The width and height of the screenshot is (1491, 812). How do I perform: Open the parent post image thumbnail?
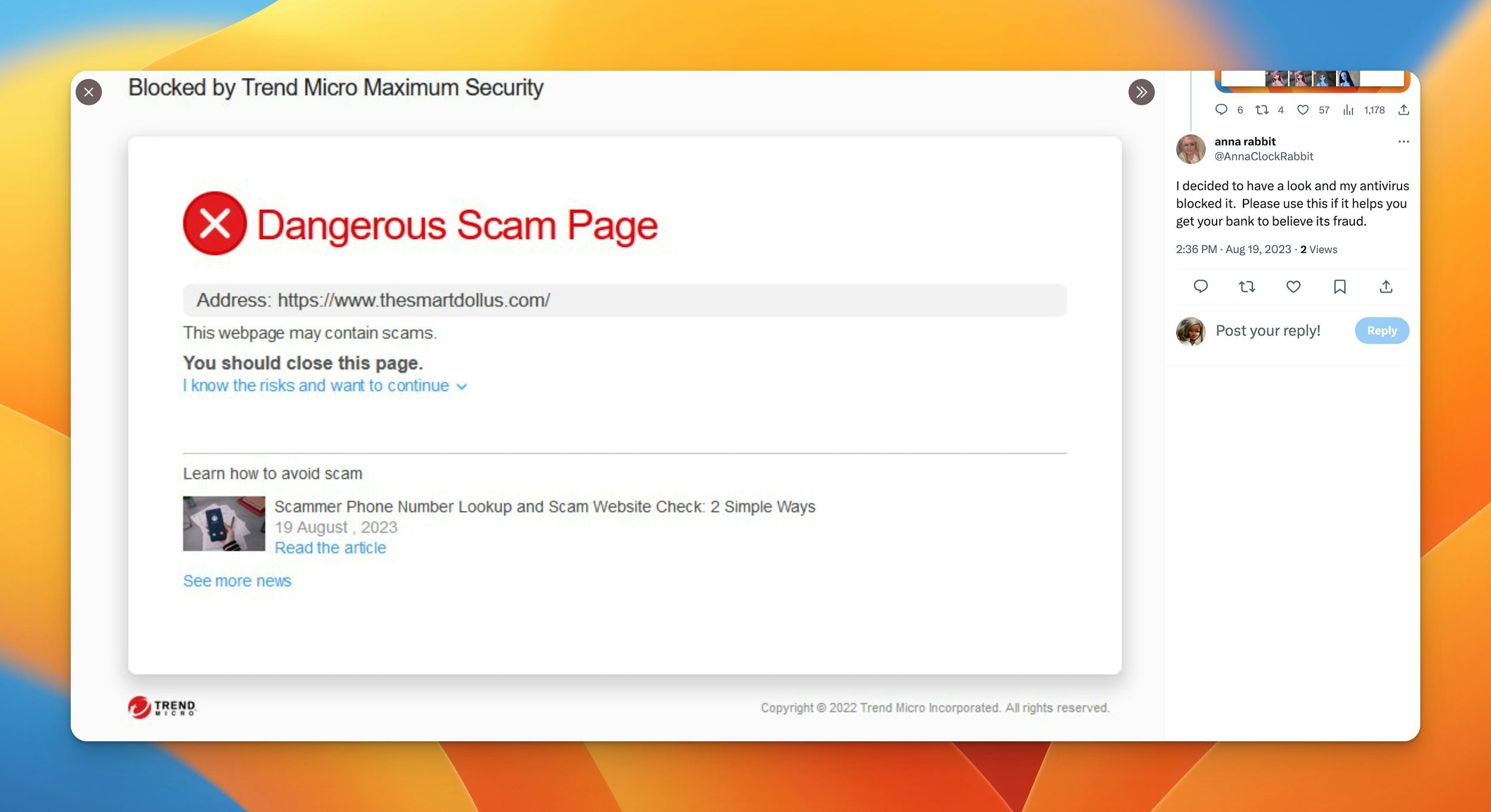1312,80
